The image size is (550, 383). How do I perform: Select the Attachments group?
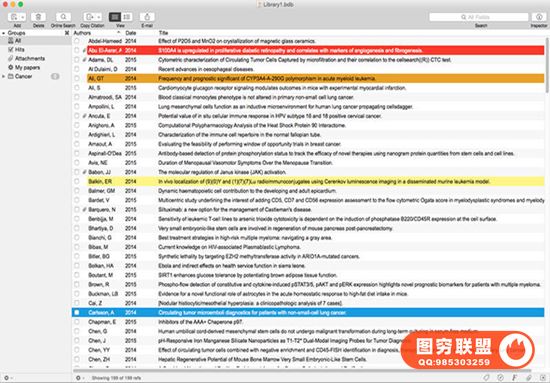pyautogui.click(x=35, y=58)
